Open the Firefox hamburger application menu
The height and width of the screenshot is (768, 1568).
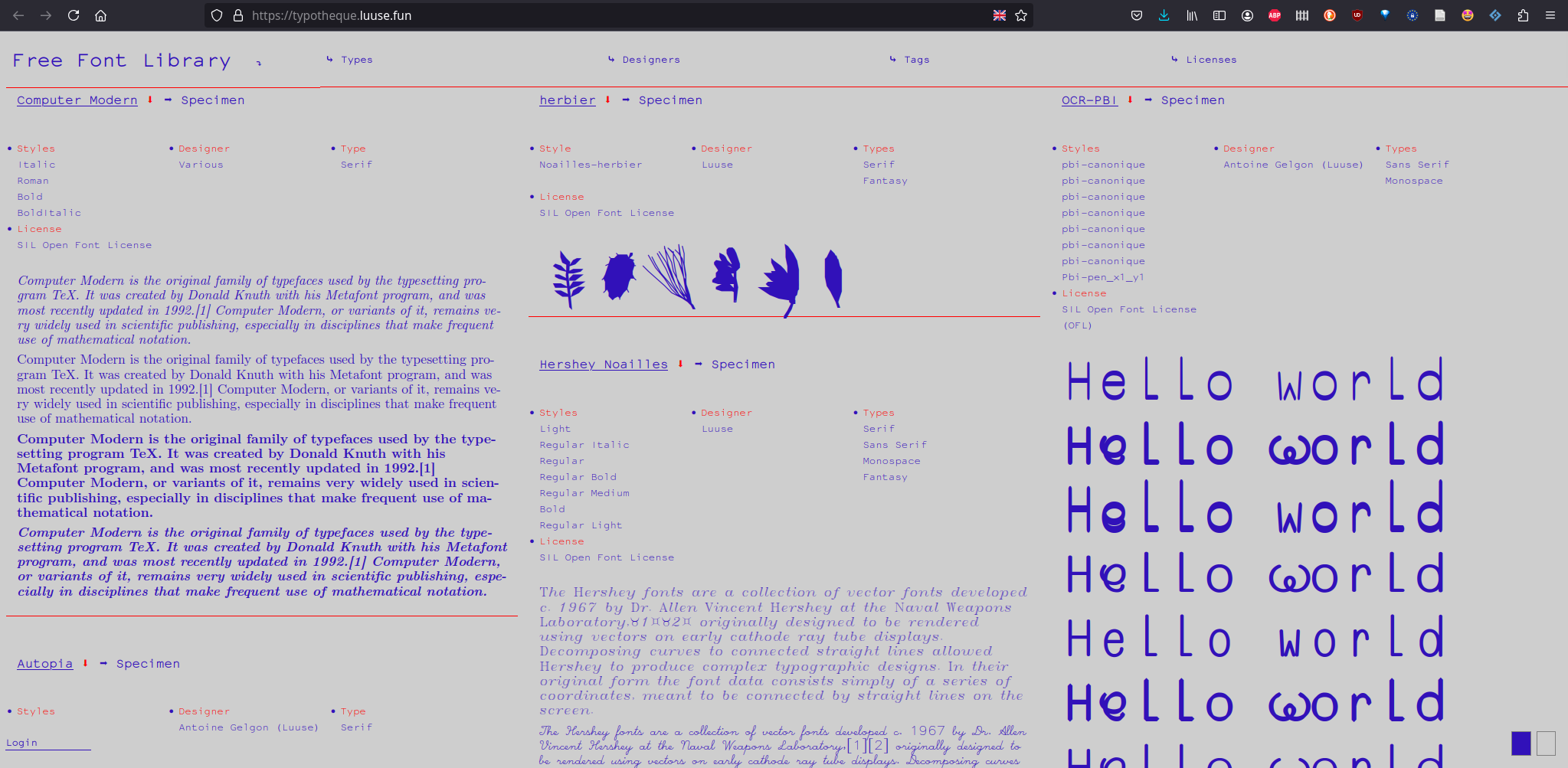point(1550,15)
